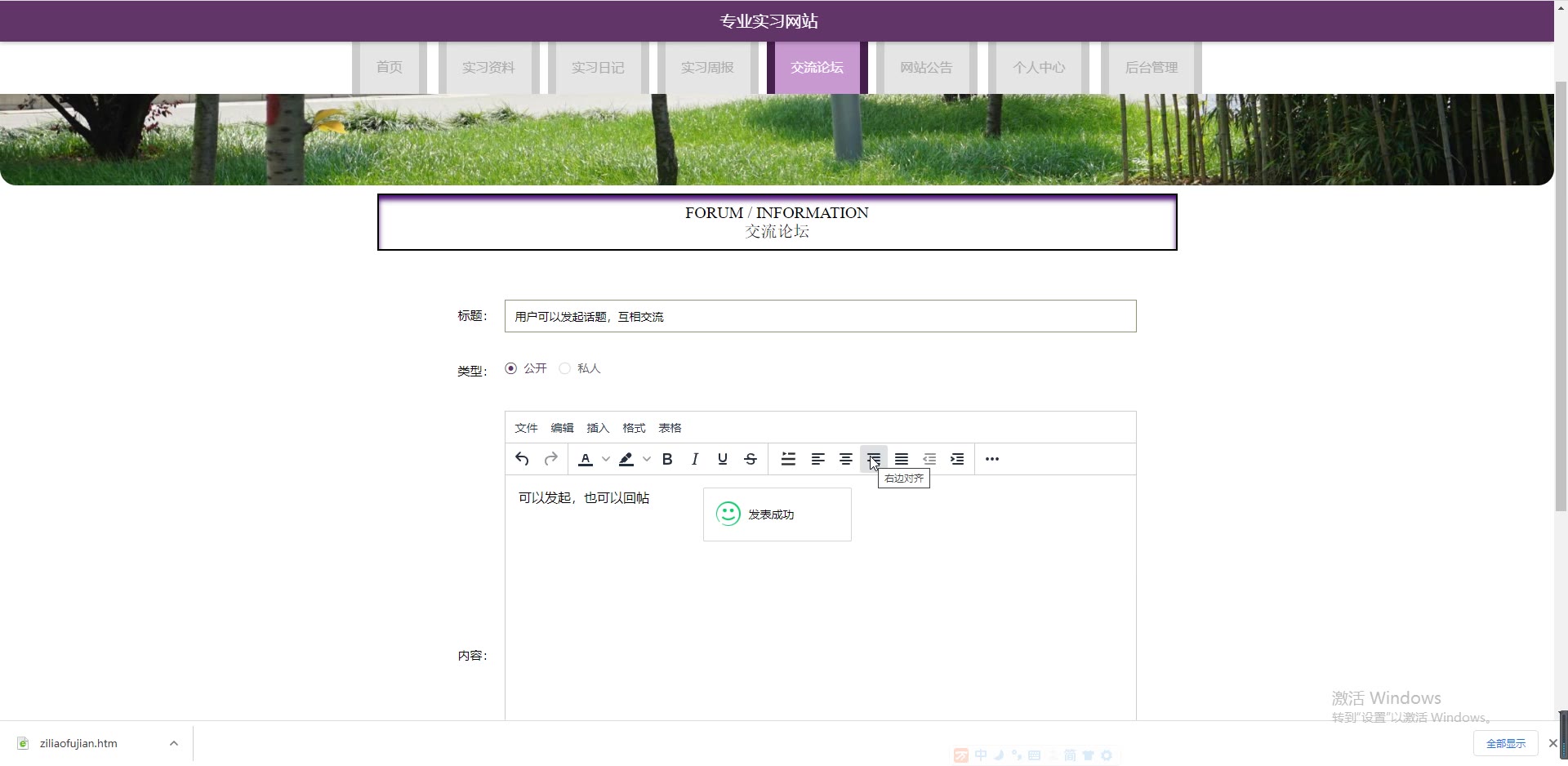Go to the 后台管理 navigation tab
This screenshot has height=766, width=1568.
[1151, 68]
